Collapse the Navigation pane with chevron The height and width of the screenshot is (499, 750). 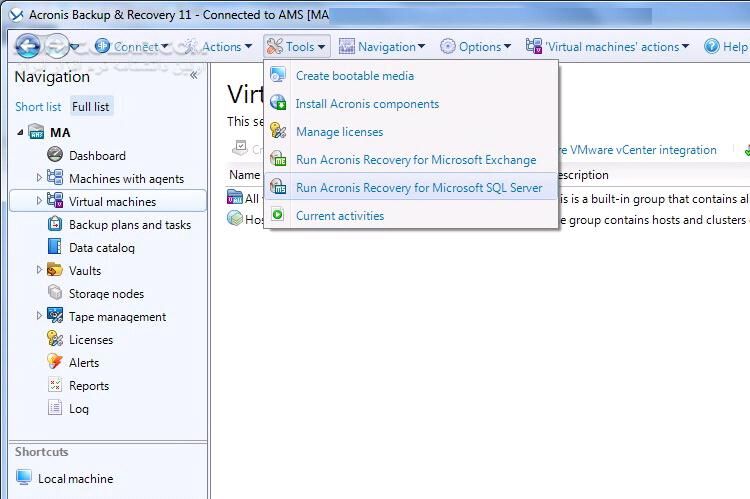(193, 75)
